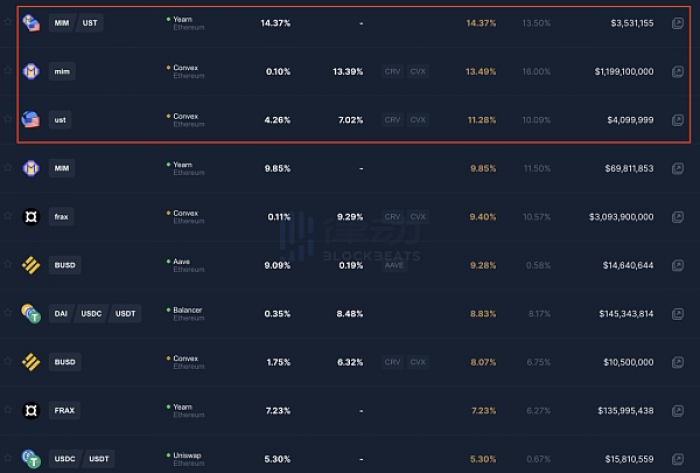The image size is (700, 473).
Task: Click the Balancer protocol name
Action: [188, 310]
